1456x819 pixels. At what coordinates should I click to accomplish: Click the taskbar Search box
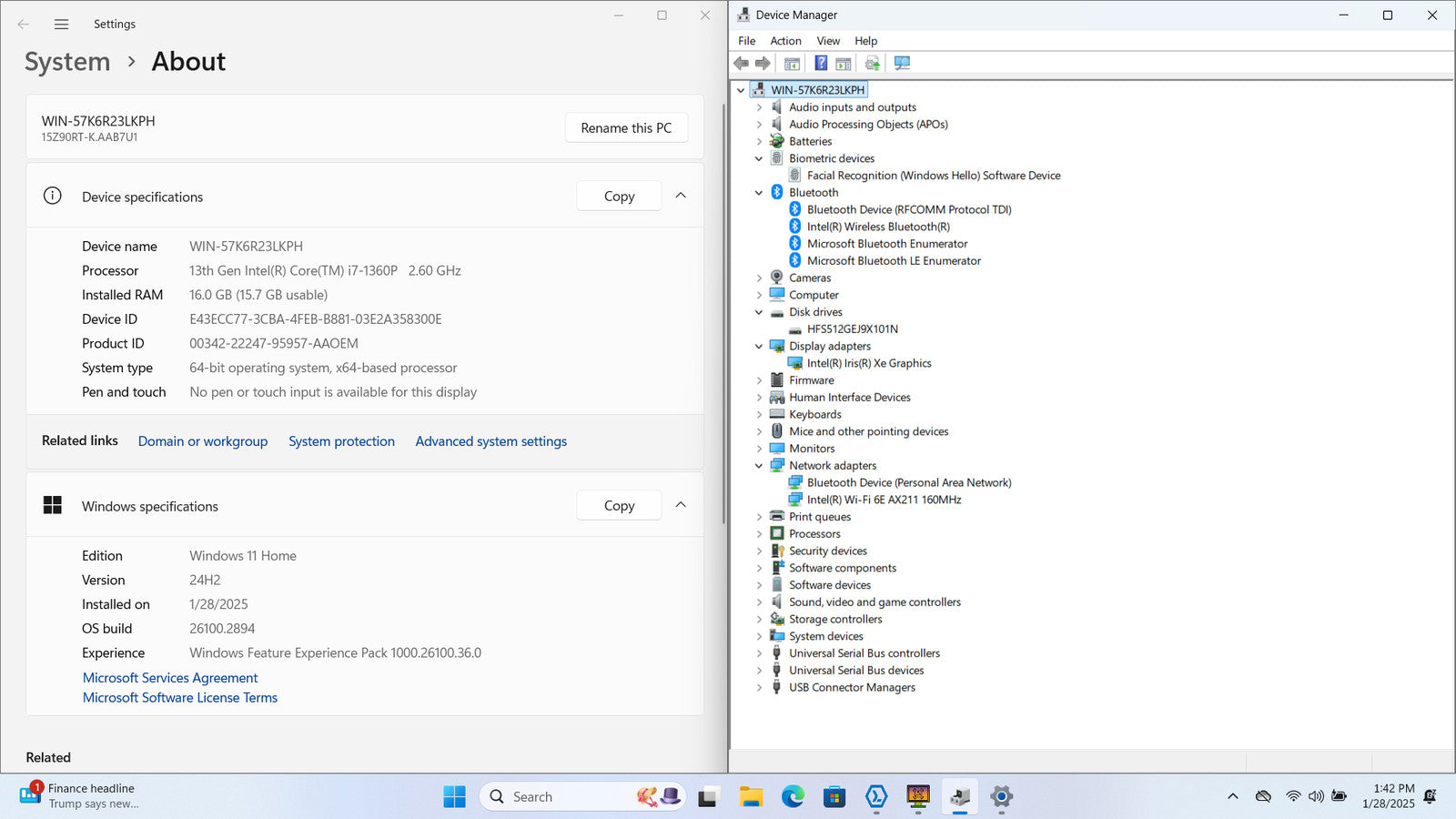pos(582,796)
